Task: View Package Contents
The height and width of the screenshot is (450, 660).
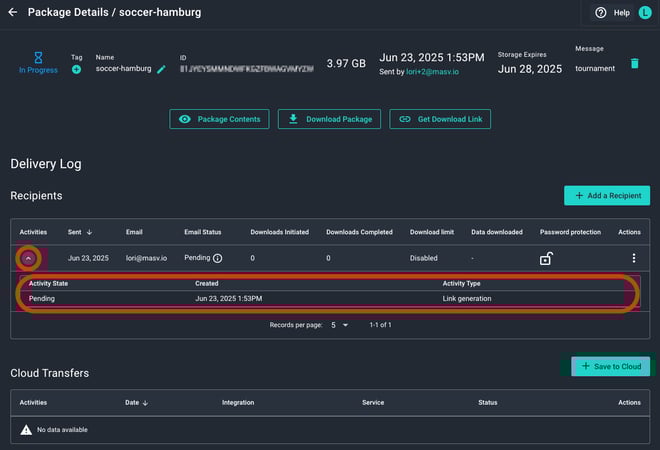Action: (219, 119)
